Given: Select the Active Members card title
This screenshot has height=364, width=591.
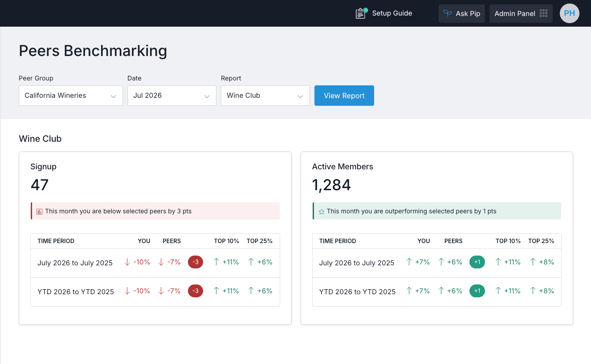Looking at the screenshot, I should click(x=343, y=167).
